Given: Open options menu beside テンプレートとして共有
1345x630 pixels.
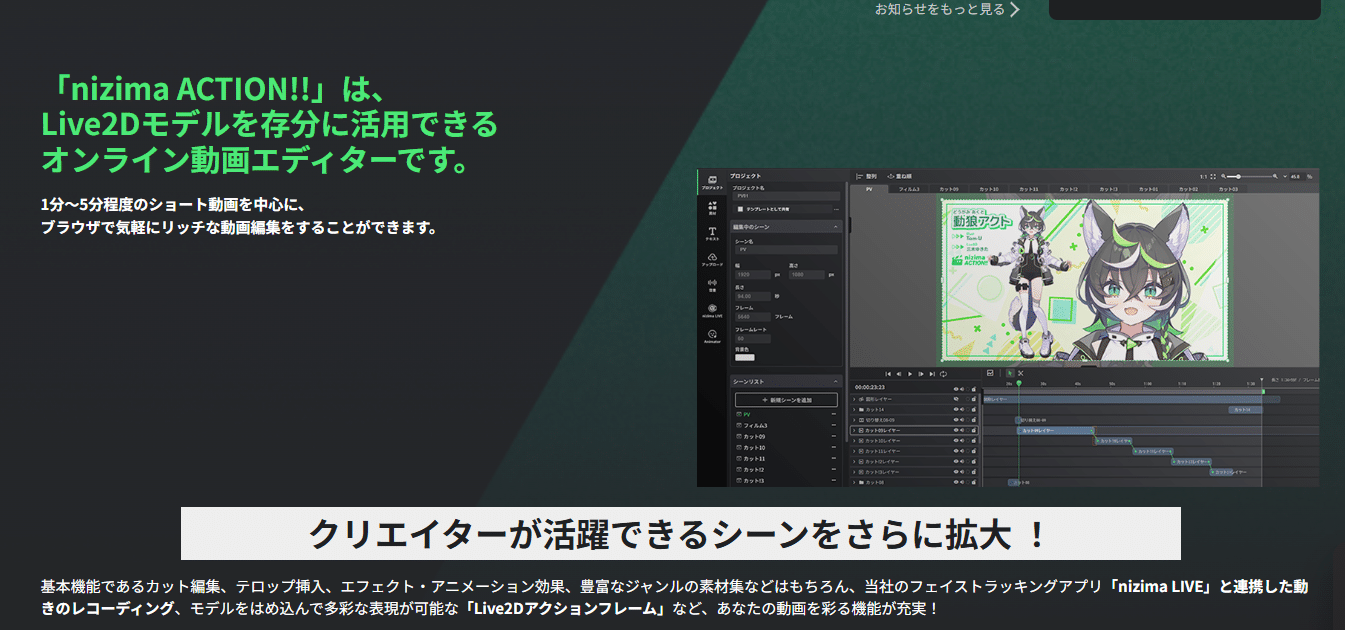Looking at the screenshot, I should [x=835, y=209].
